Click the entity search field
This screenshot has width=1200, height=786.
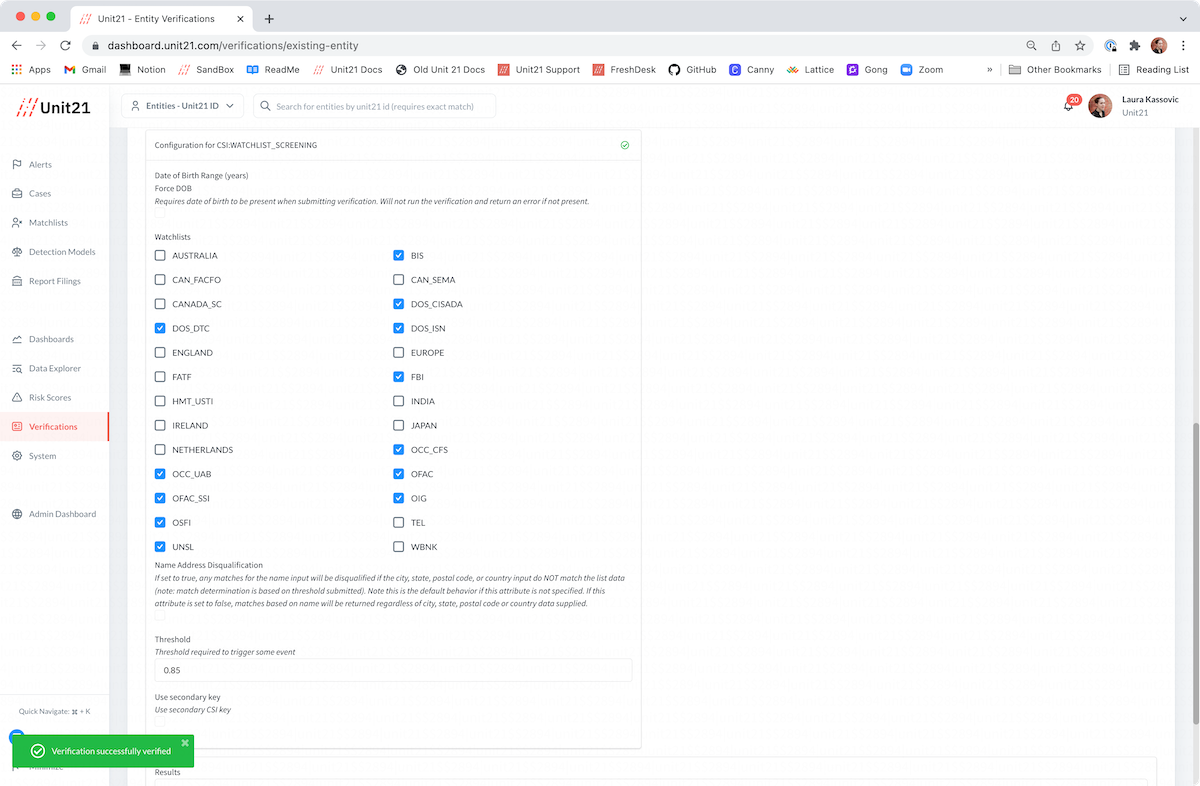click(x=375, y=106)
